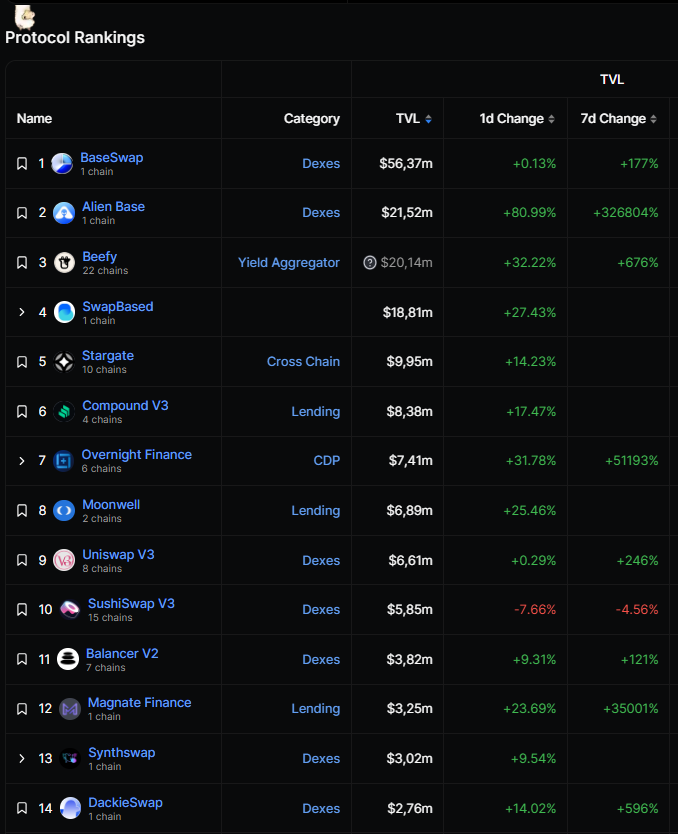Viewport: 678px width, 834px height.
Task: Open the Moonwell protocol link
Action: coord(111,504)
